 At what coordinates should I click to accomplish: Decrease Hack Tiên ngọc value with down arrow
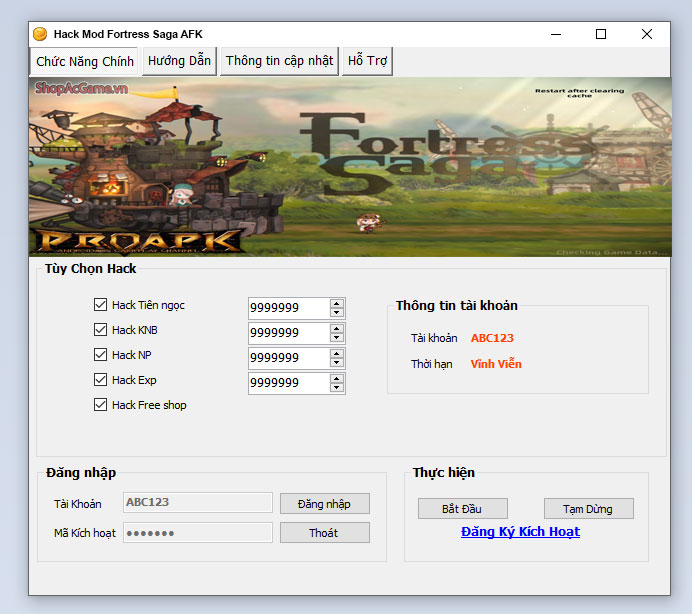click(x=337, y=312)
